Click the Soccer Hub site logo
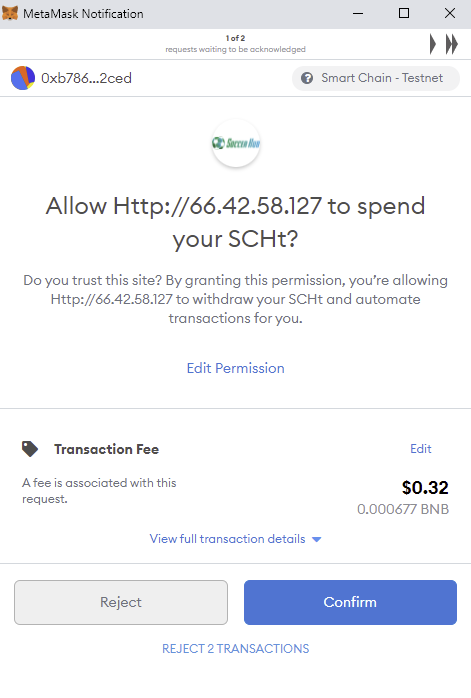Viewport: 471px width, 698px height. (236, 143)
